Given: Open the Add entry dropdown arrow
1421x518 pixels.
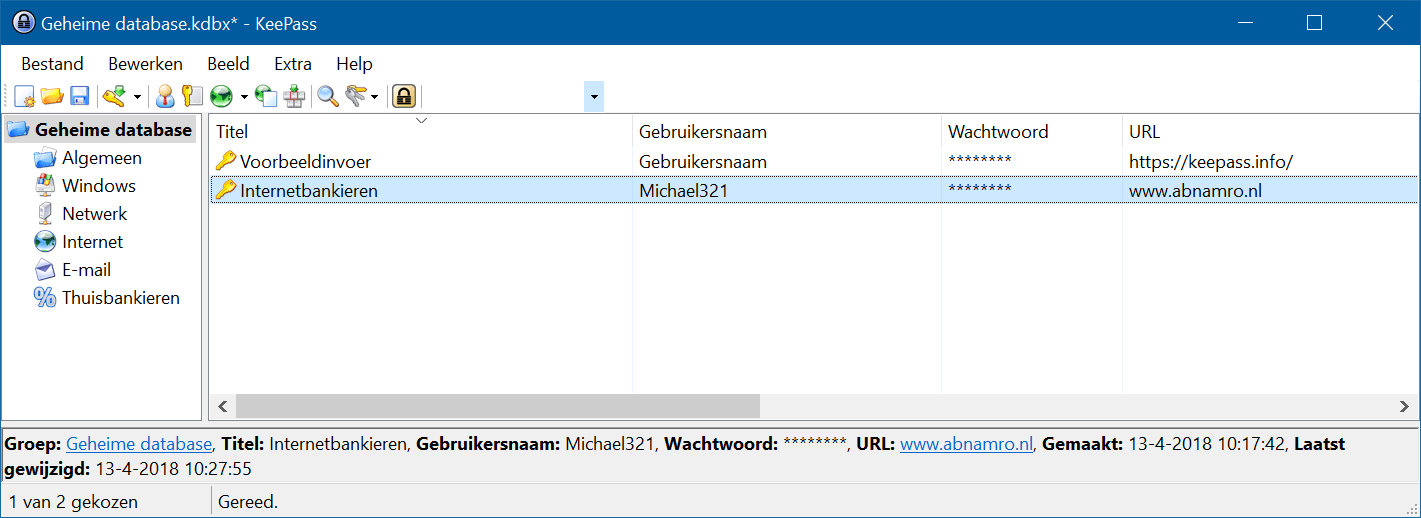Looking at the screenshot, I should [137, 97].
